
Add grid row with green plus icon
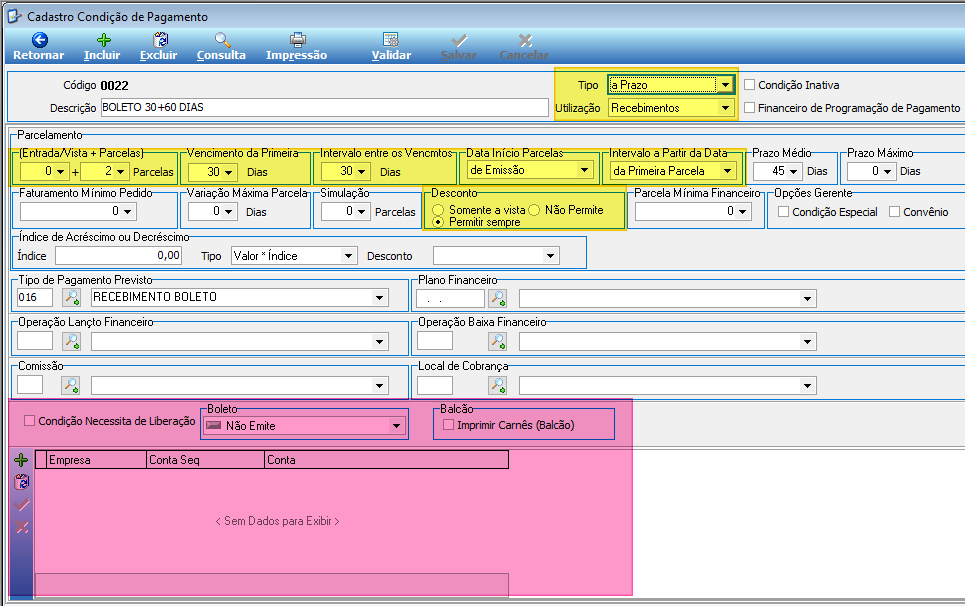(22, 460)
